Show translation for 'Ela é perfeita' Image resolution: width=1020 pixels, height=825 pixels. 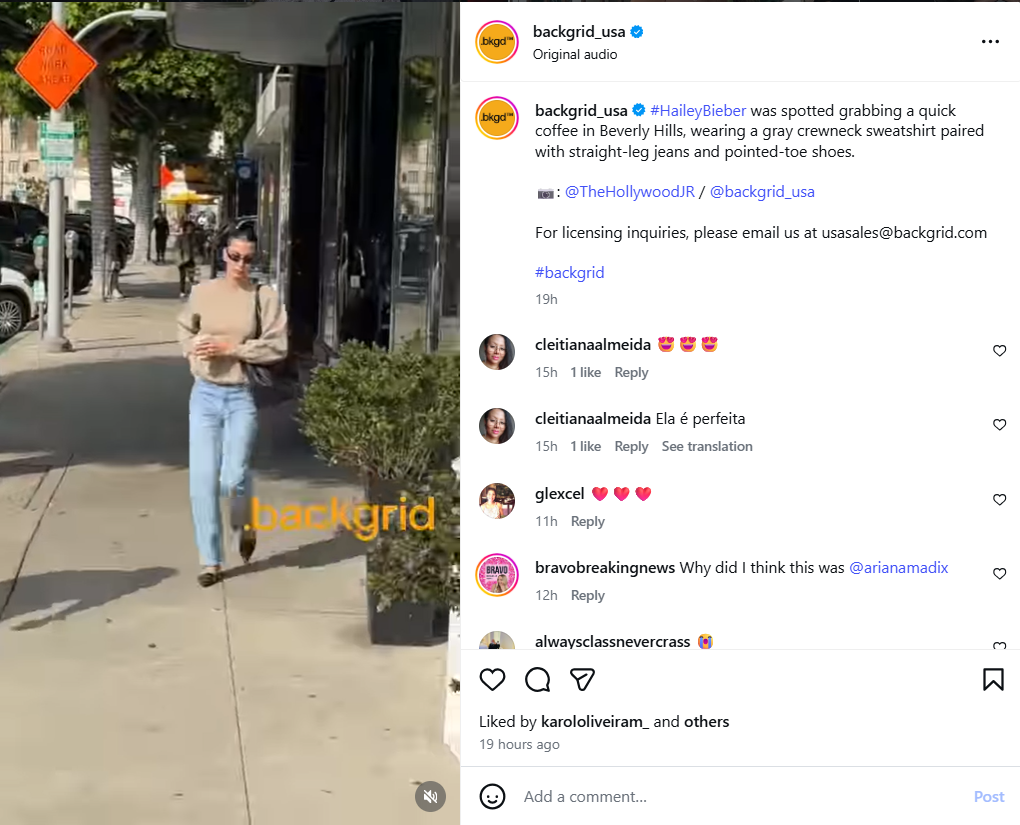707,446
